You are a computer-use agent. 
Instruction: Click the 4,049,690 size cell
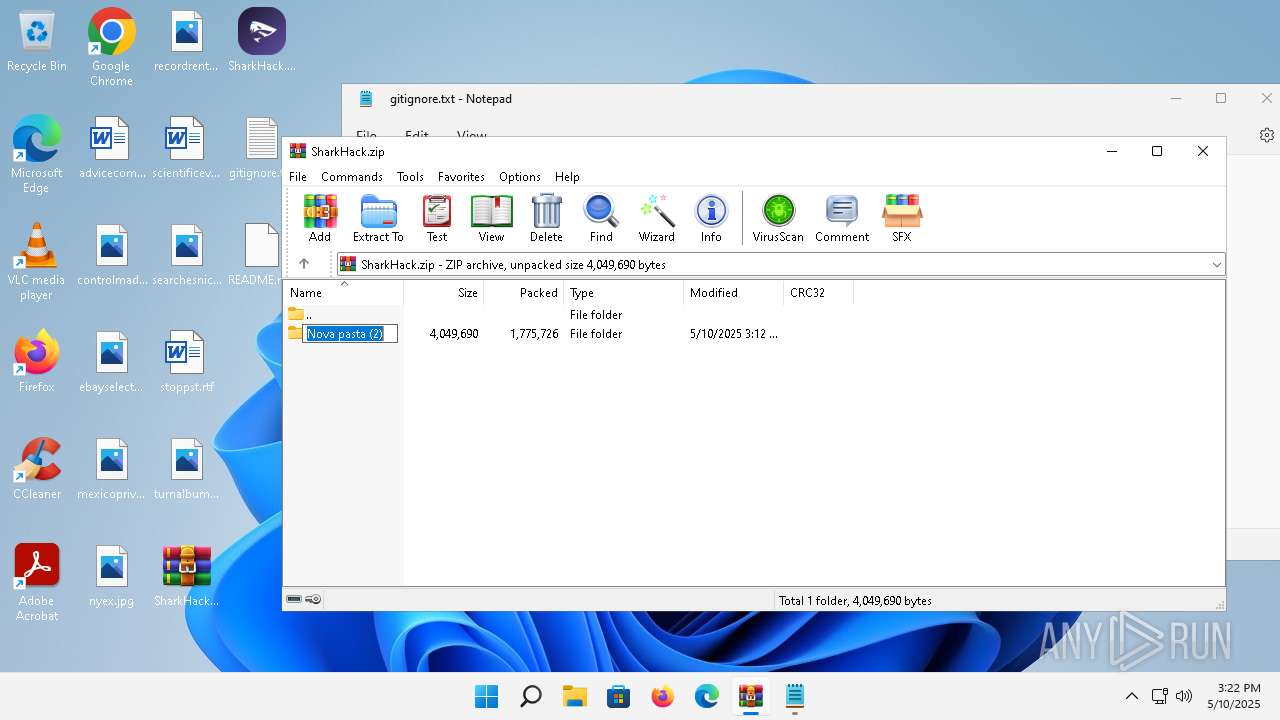454,334
